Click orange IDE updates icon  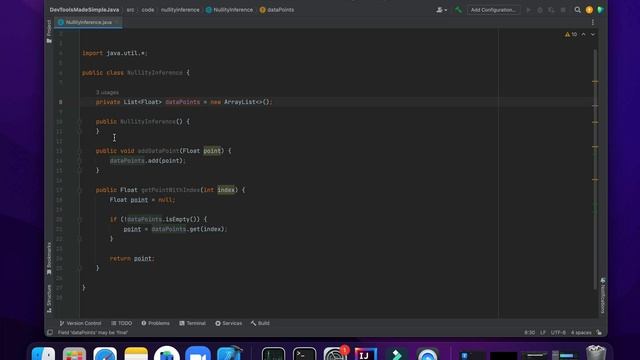(x=589, y=10)
